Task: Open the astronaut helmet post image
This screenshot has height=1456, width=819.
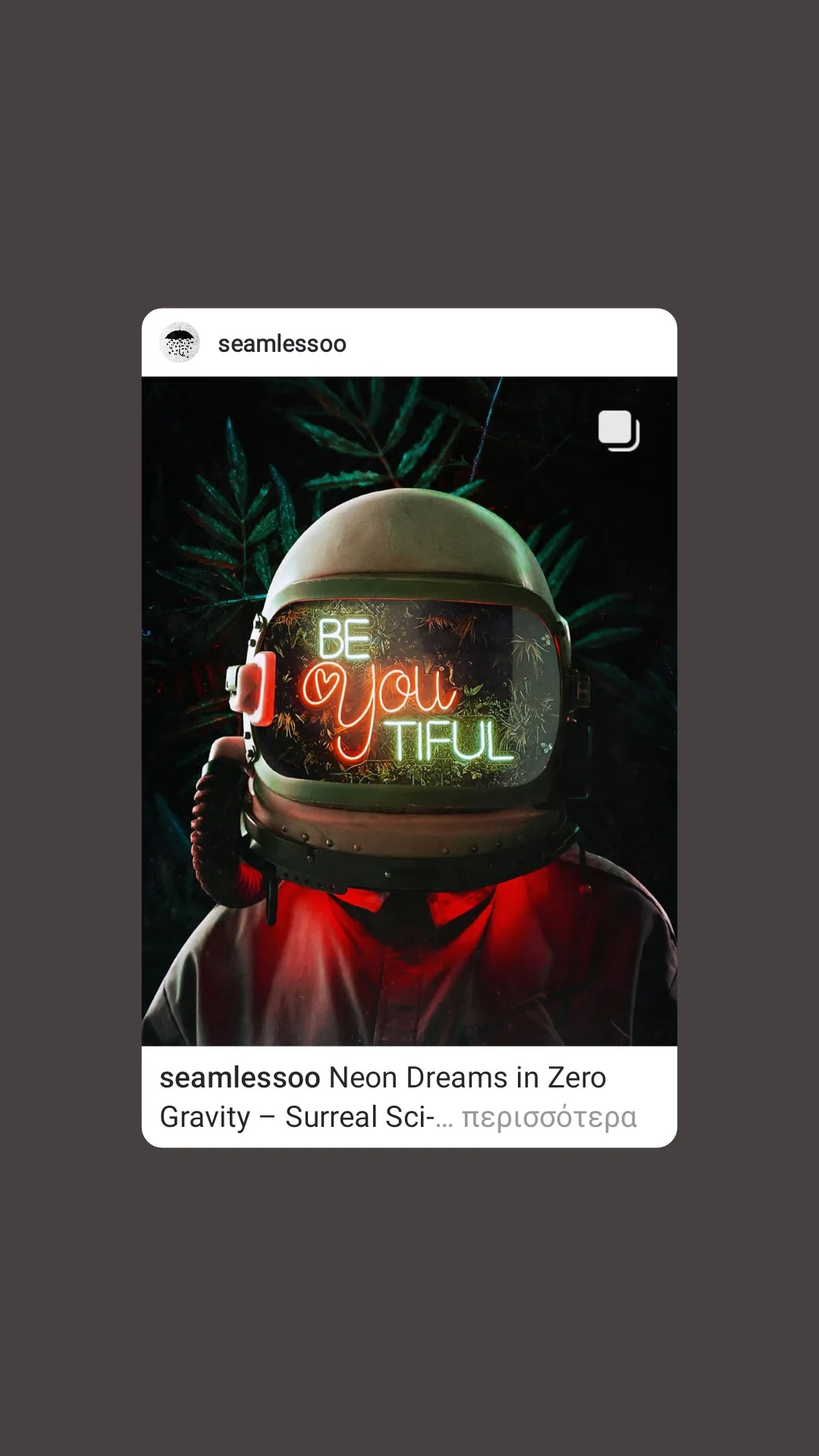Action: pos(409,711)
